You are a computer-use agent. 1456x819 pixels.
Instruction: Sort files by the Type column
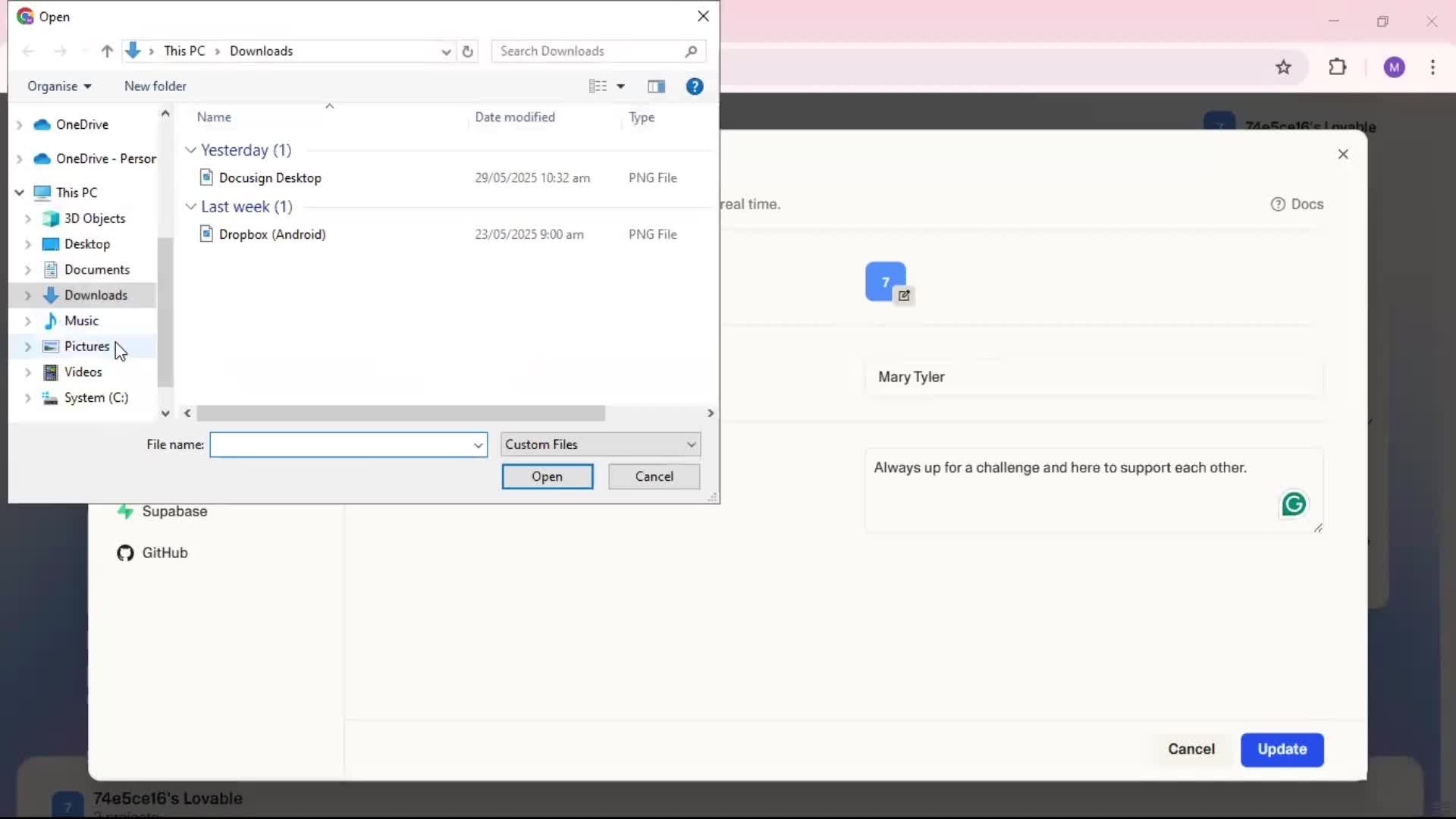click(x=642, y=118)
